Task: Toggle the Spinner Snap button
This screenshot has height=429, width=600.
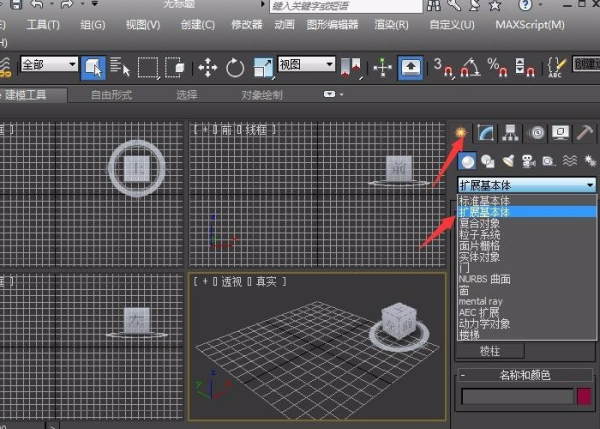Action: click(x=525, y=68)
